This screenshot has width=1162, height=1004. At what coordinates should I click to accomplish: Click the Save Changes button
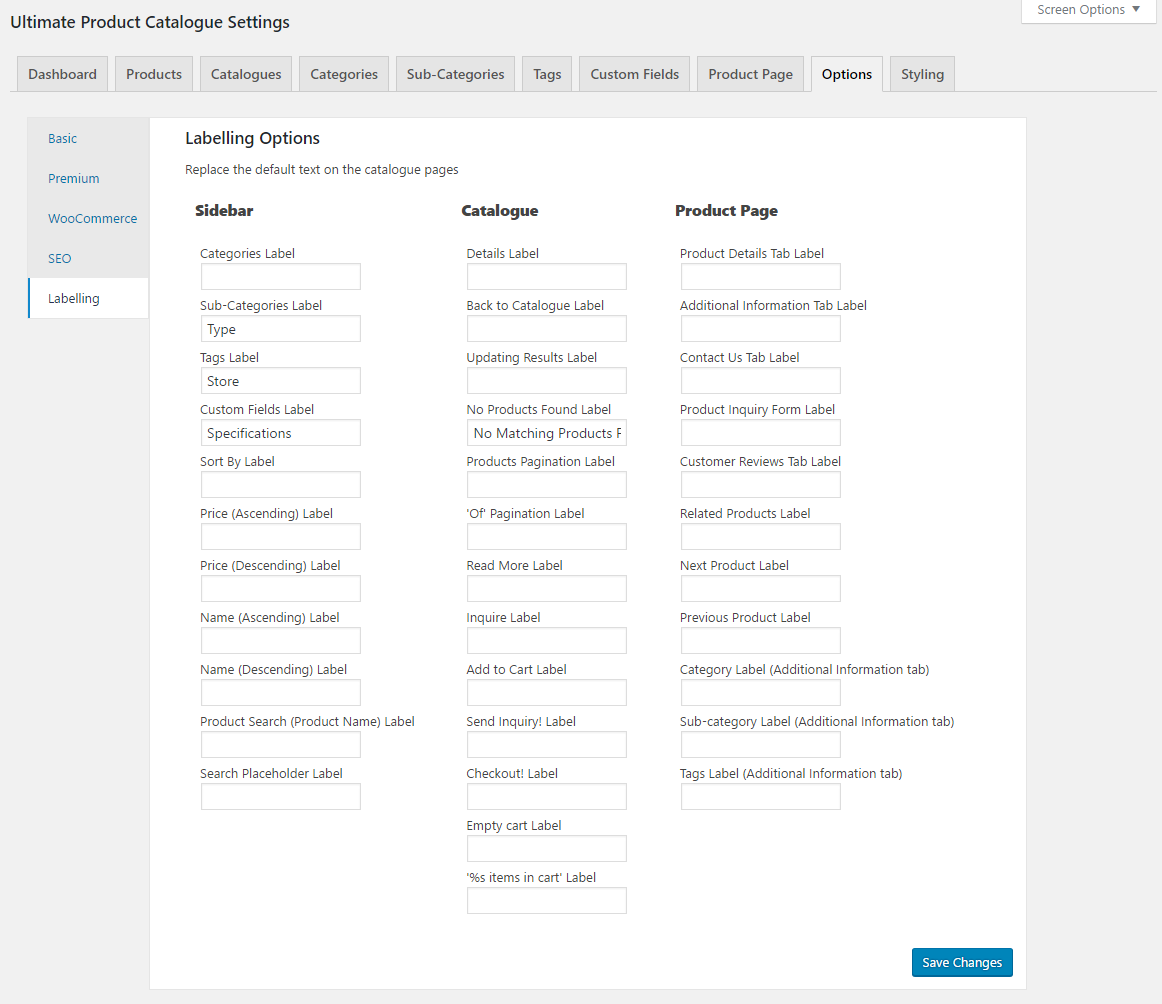click(962, 962)
